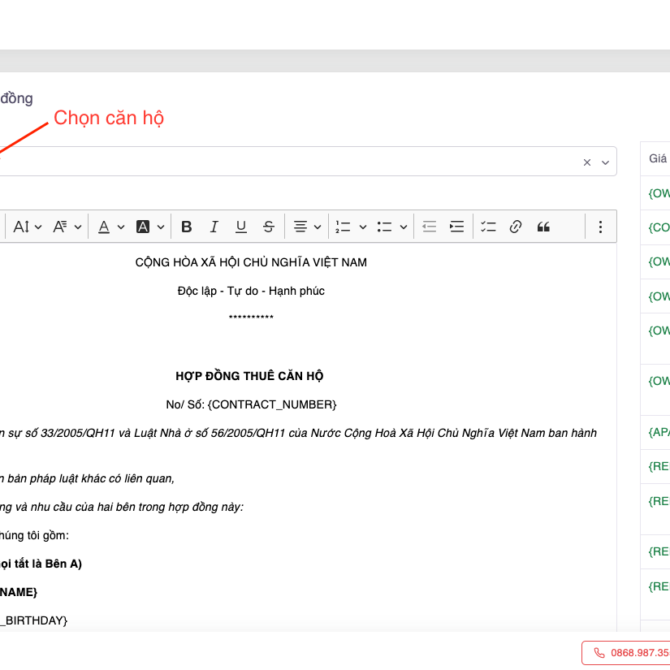This screenshot has width=670, height=670.
Task: Insert a to-do checklist
Action: coord(488,227)
